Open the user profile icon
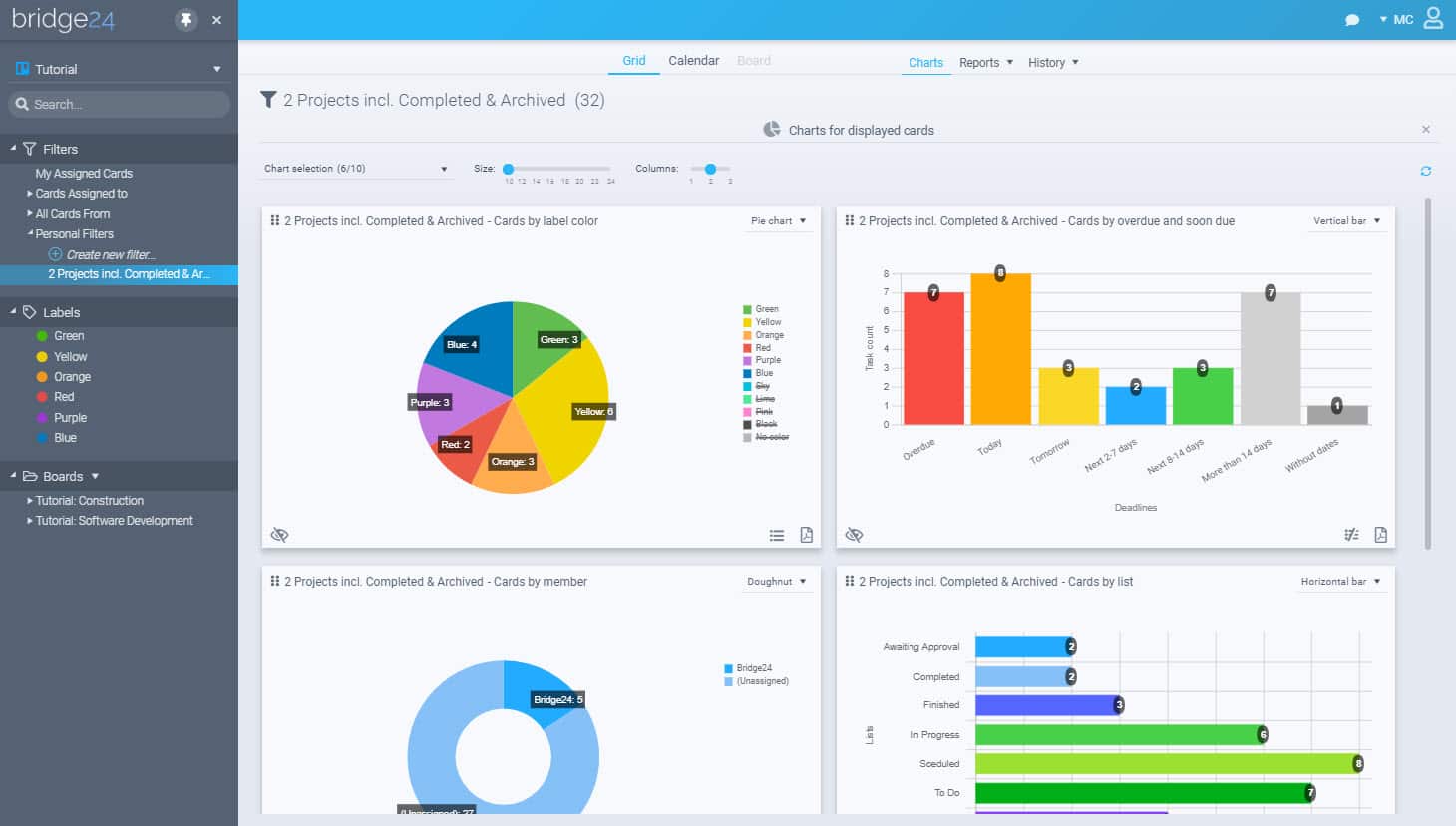 coord(1433,18)
